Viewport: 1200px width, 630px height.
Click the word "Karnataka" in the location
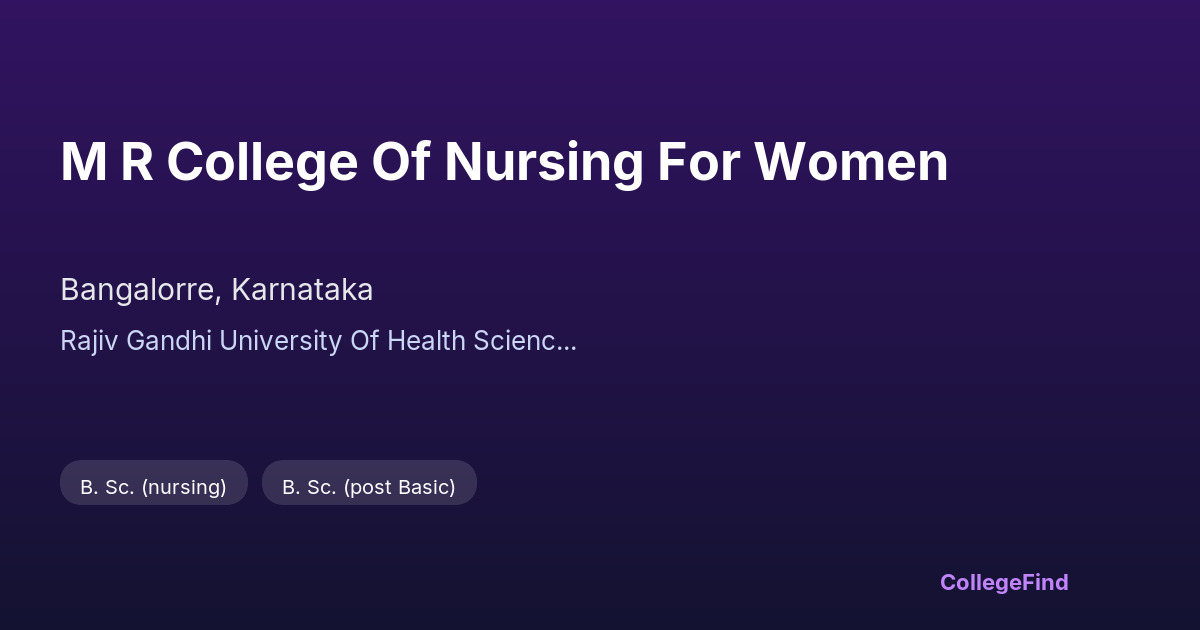tap(302, 290)
